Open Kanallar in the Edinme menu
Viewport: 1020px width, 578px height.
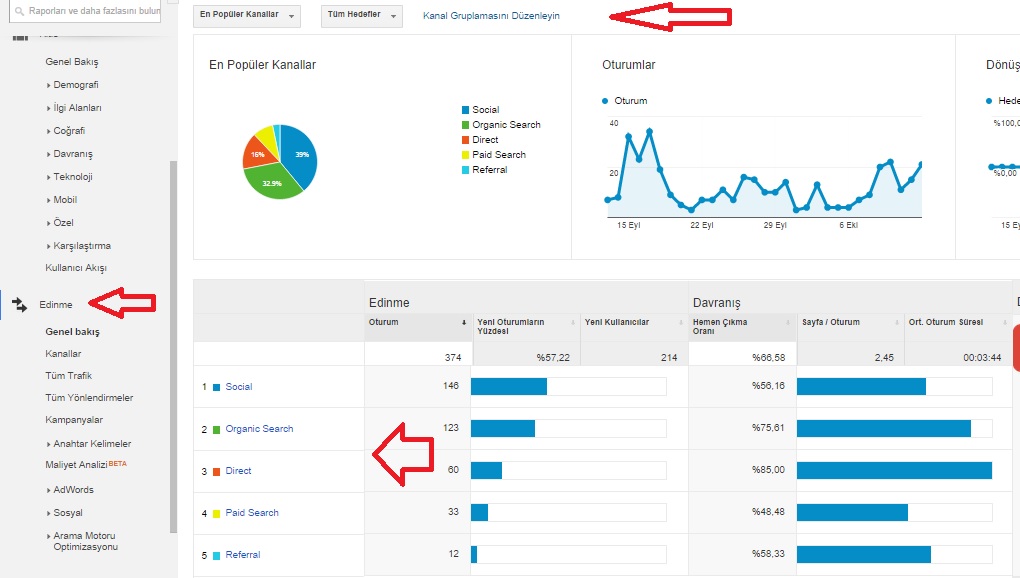(x=63, y=354)
